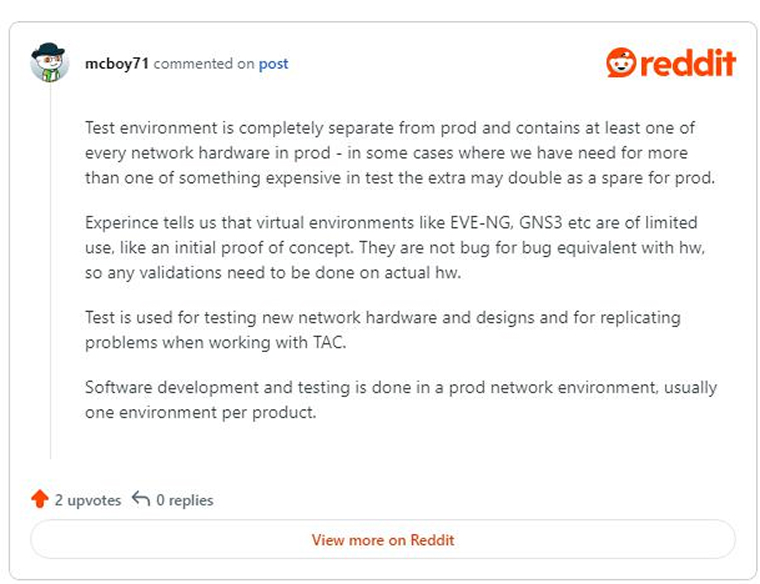Click the orange upvote arrow icon
The image size is (760, 584).
point(40,499)
